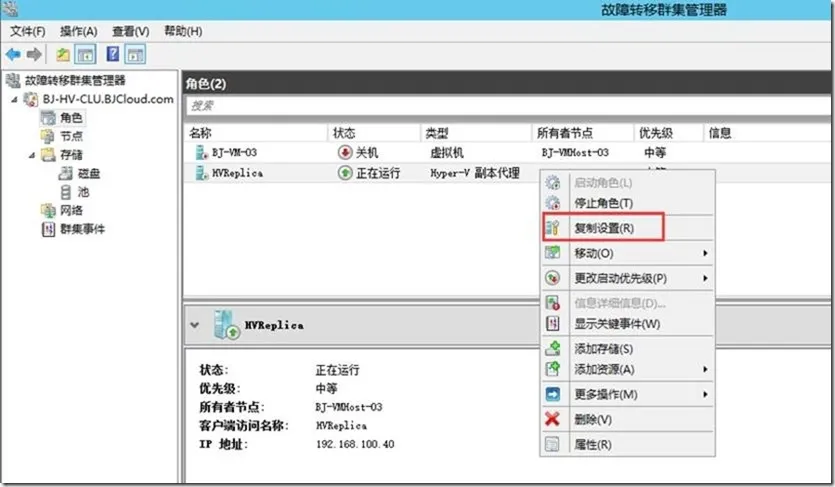Open the 帮助(H) menu
Screen dimensions: 835x487
(183, 31)
